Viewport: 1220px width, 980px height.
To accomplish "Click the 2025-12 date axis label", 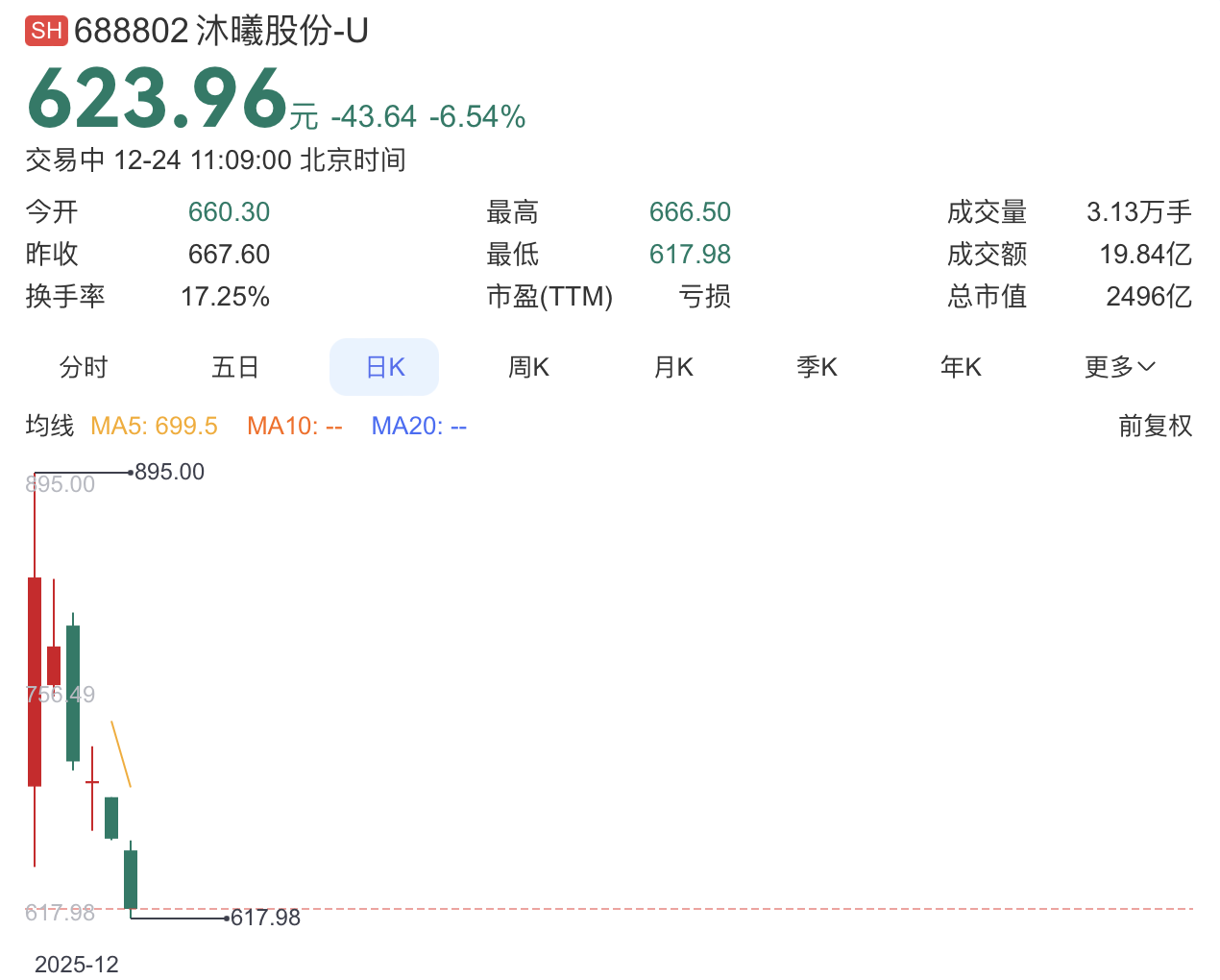I will 77,964.
